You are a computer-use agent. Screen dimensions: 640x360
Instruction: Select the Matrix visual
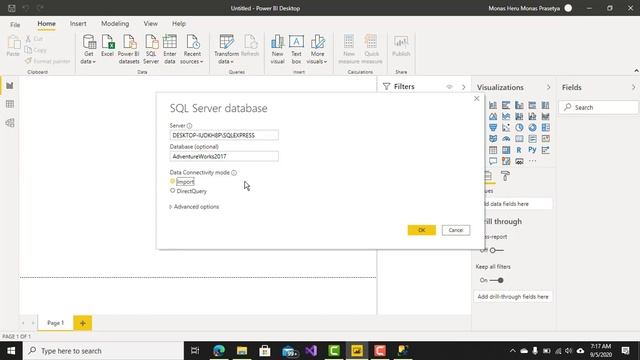pos(506,150)
